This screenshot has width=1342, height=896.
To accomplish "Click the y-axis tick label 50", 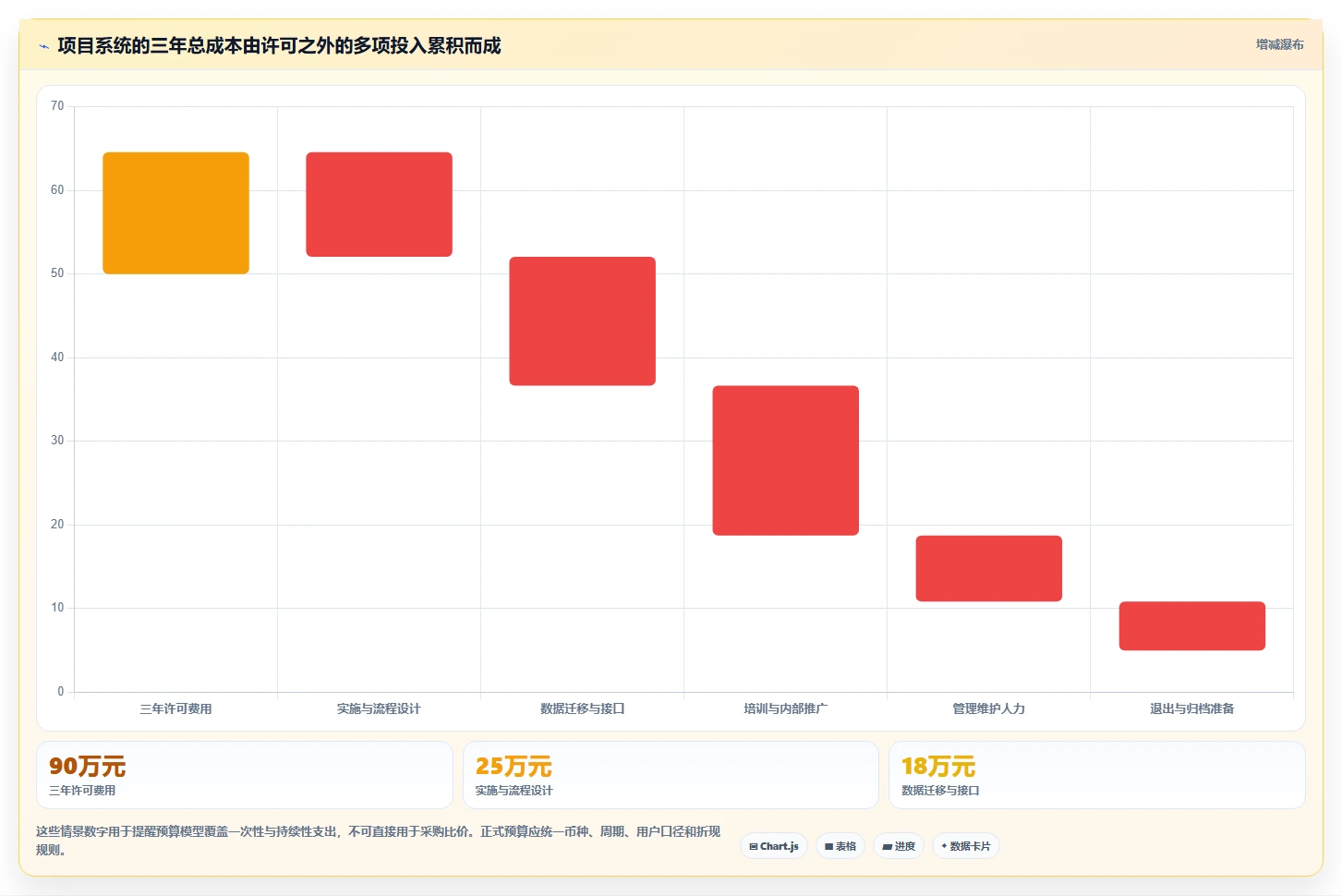I will [57, 273].
